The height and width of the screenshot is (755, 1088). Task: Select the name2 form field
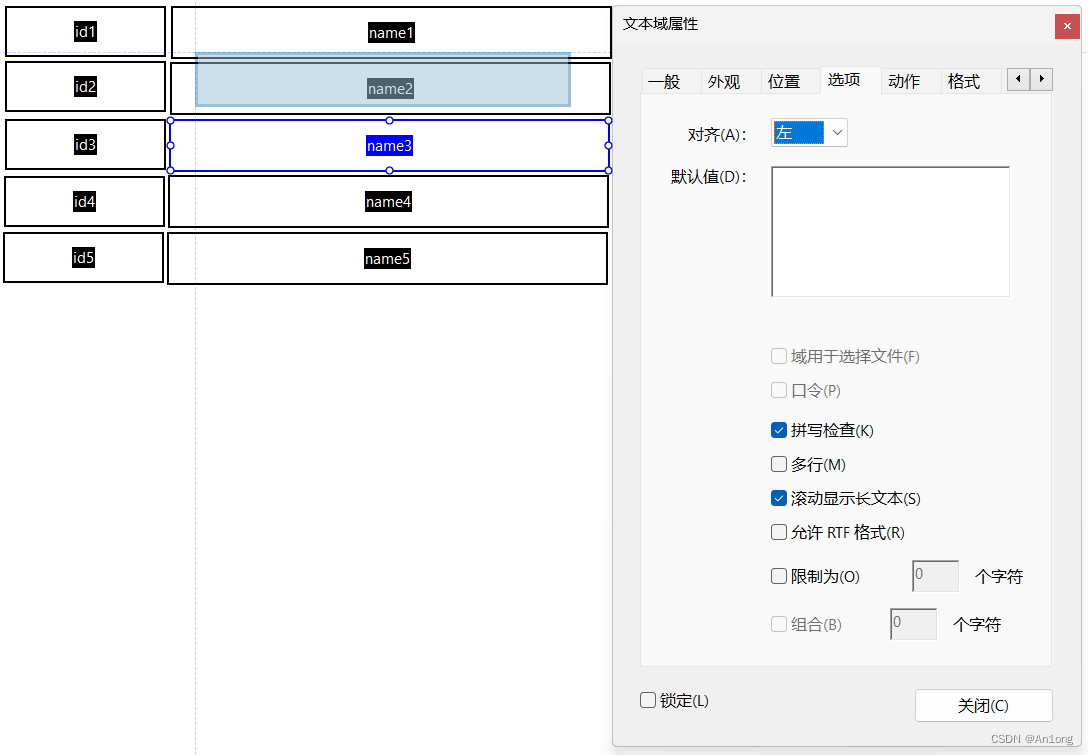(x=389, y=88)
